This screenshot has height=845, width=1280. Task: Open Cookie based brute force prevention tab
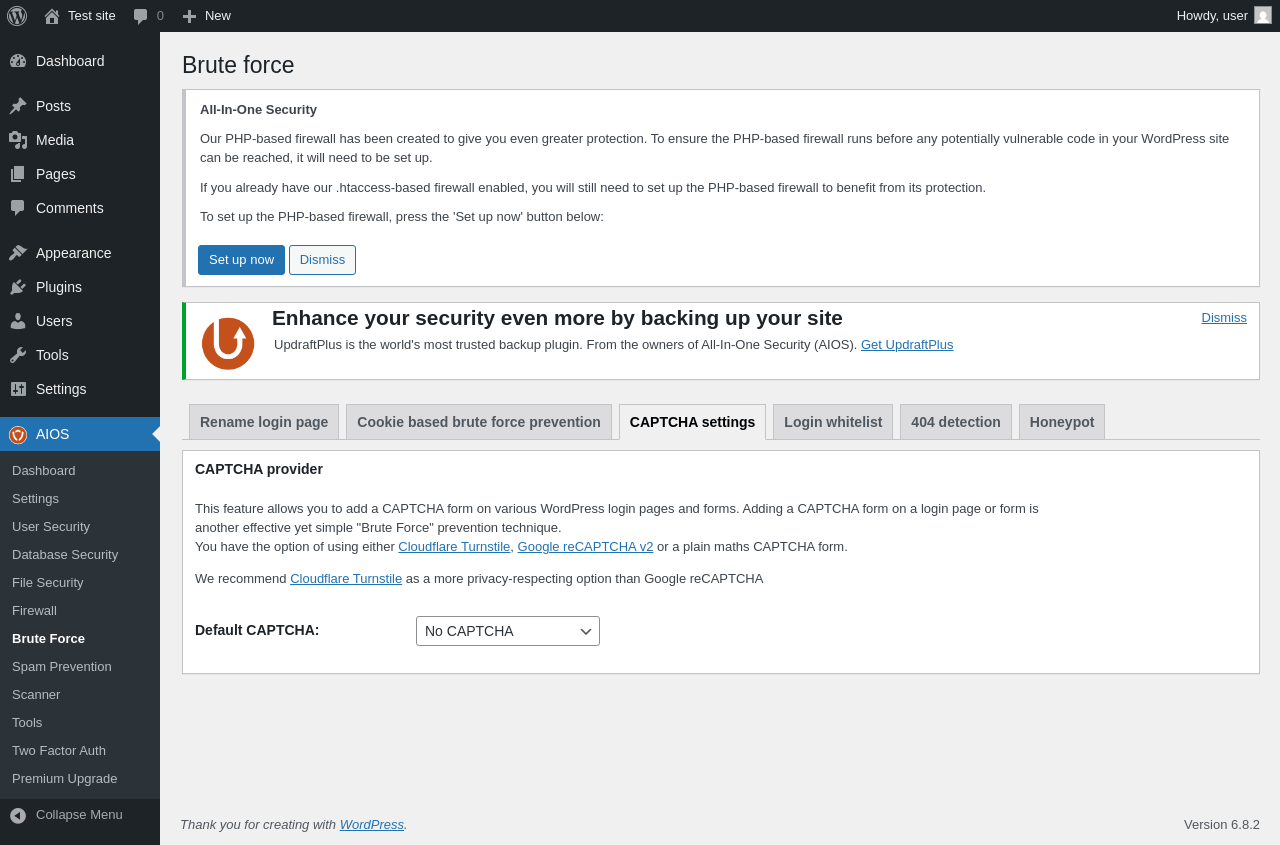click(x=479, y=422)
